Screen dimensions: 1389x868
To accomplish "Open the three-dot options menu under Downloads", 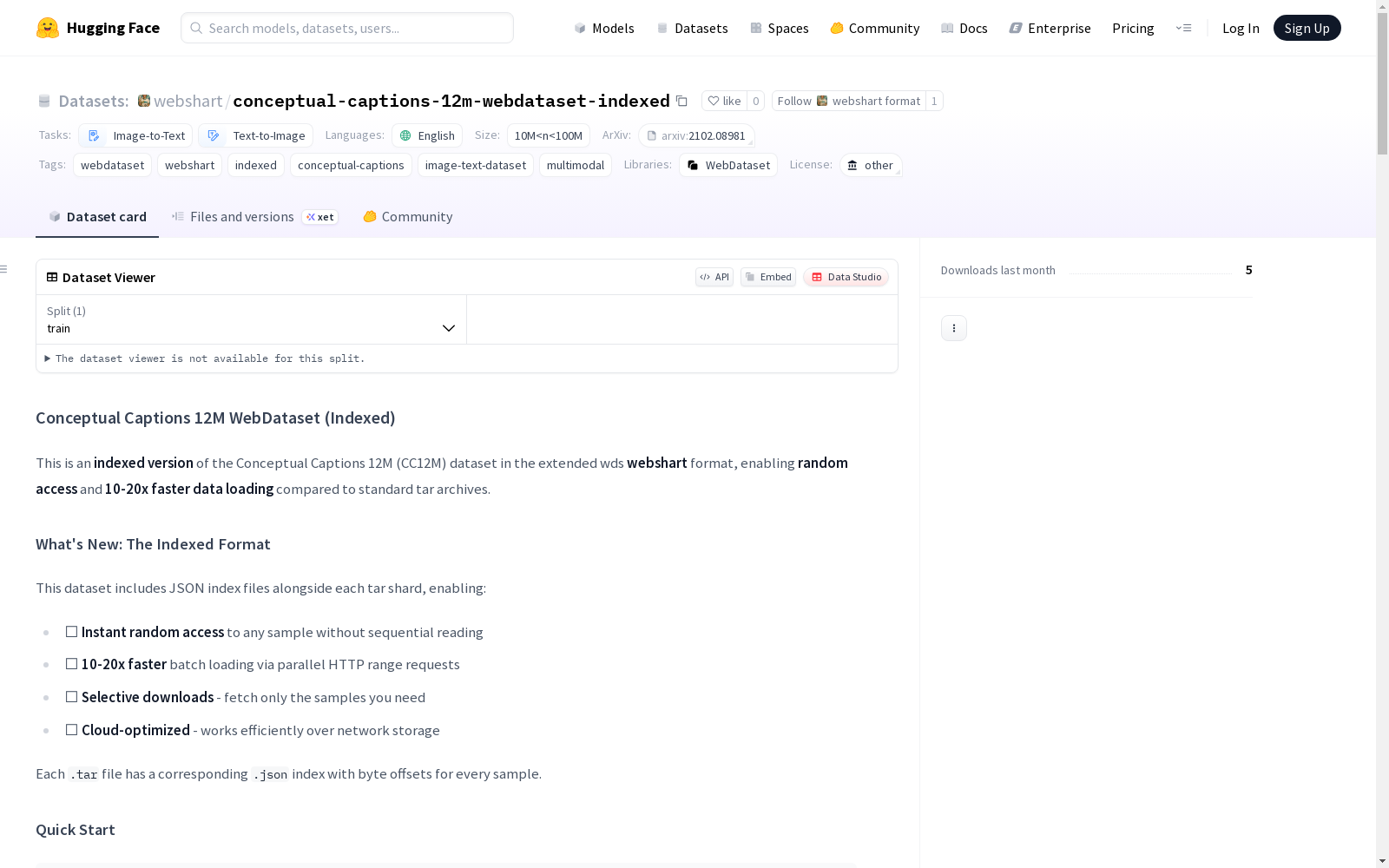I will [x=954, y=328].
